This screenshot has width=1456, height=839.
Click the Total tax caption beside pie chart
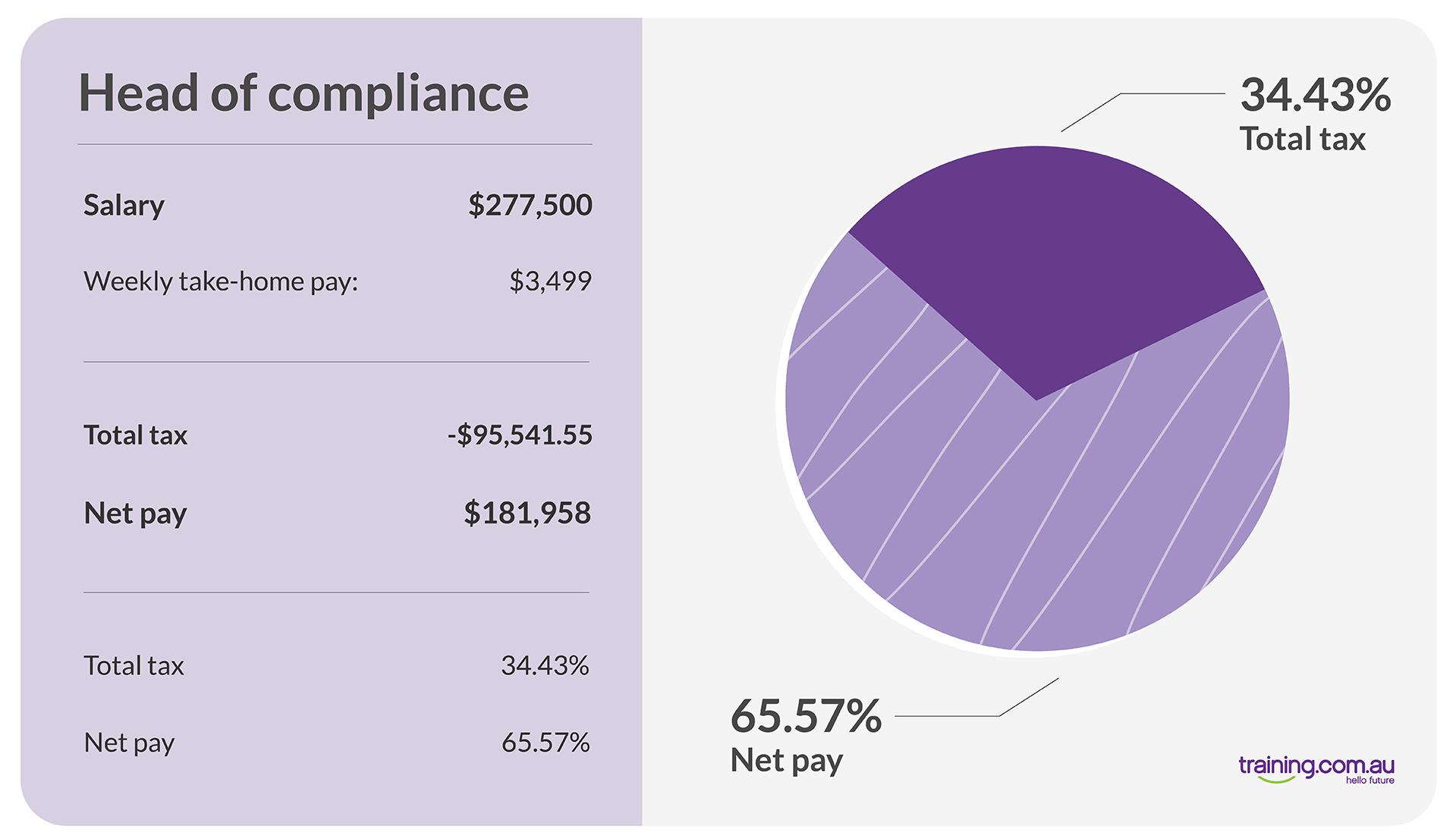1303,140
